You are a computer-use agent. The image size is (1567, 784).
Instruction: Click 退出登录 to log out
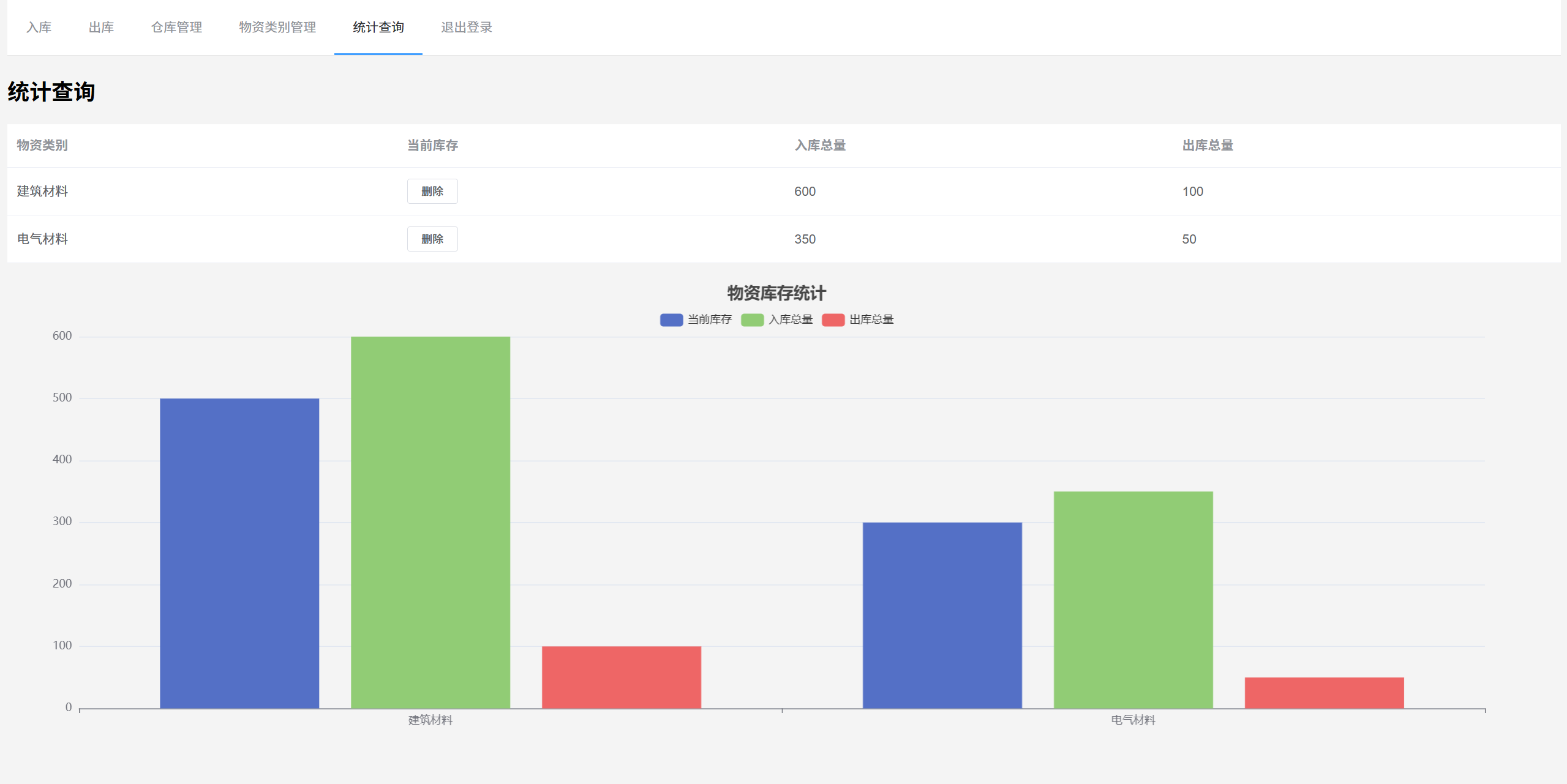pos(466,28)
